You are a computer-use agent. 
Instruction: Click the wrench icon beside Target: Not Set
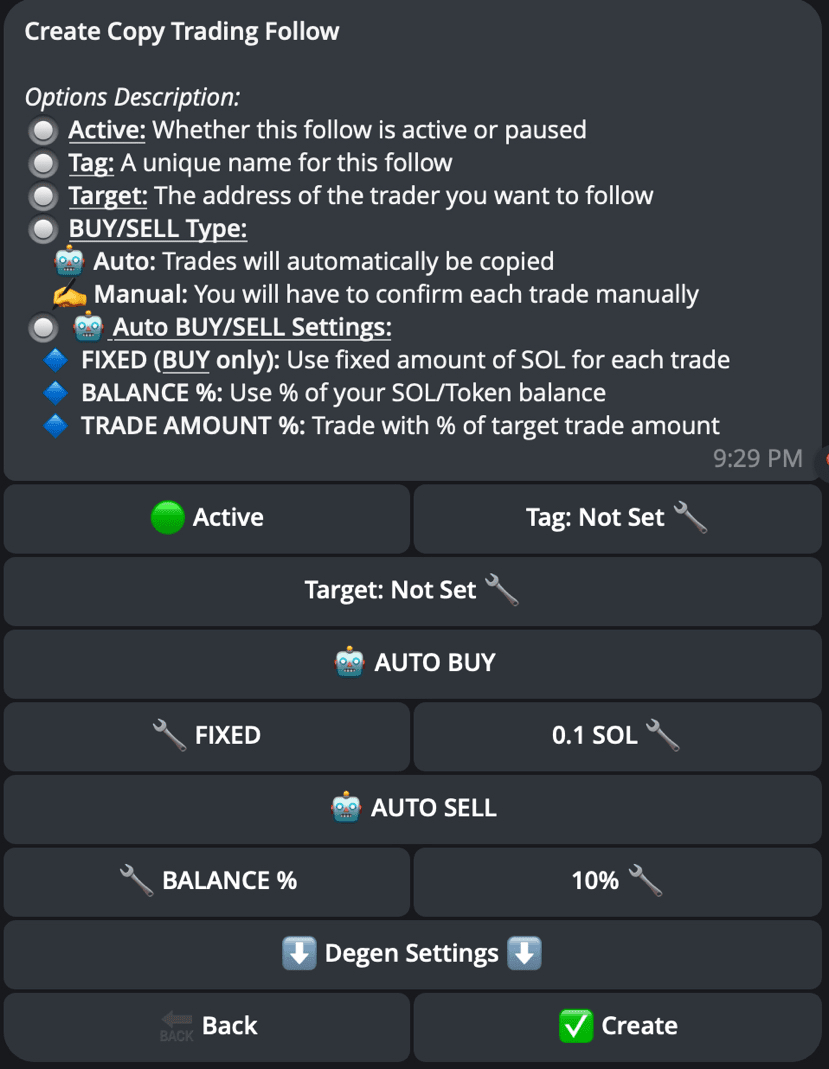tap(502, 590)
